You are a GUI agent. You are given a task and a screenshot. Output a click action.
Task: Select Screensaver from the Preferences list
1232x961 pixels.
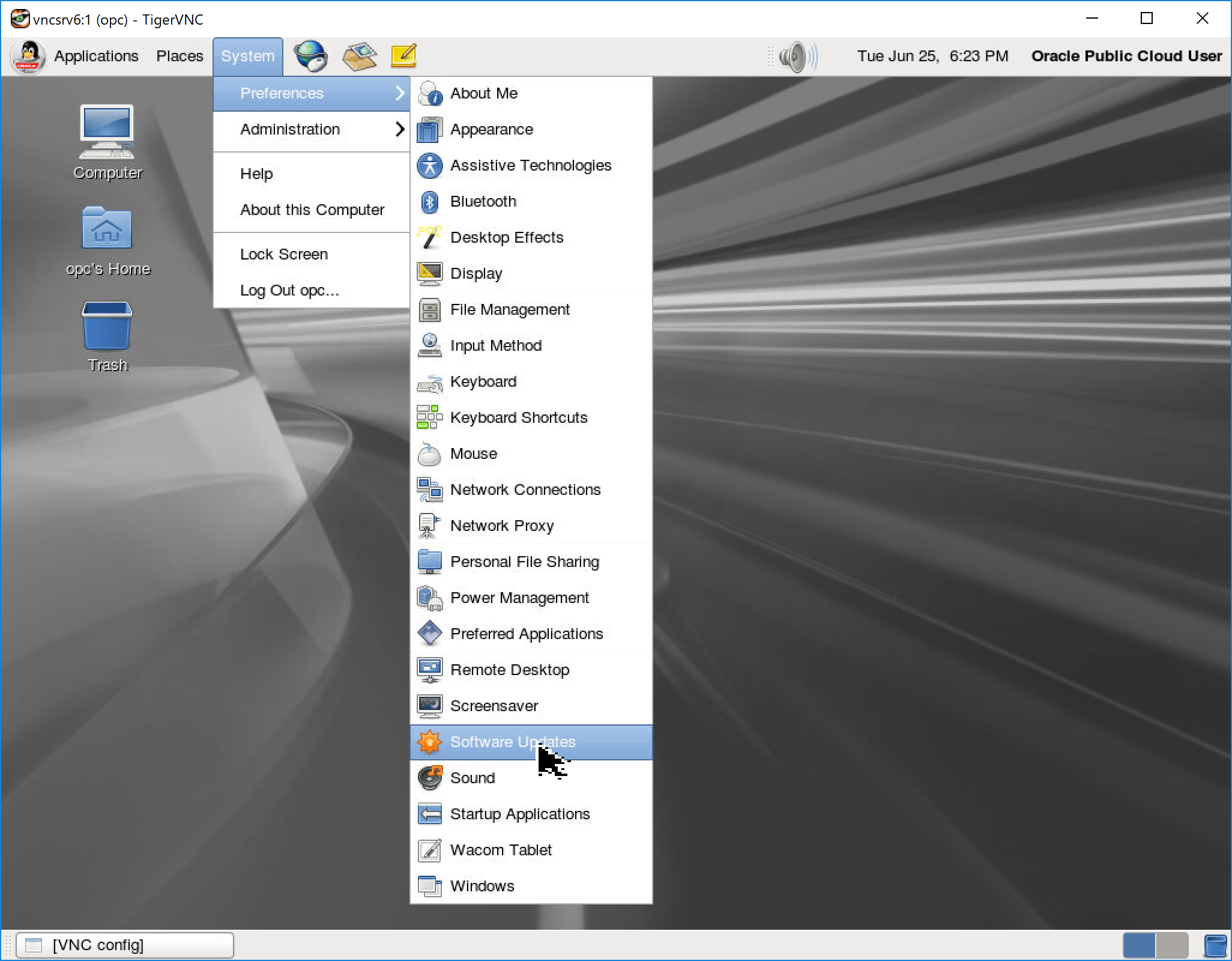point(494,706)
